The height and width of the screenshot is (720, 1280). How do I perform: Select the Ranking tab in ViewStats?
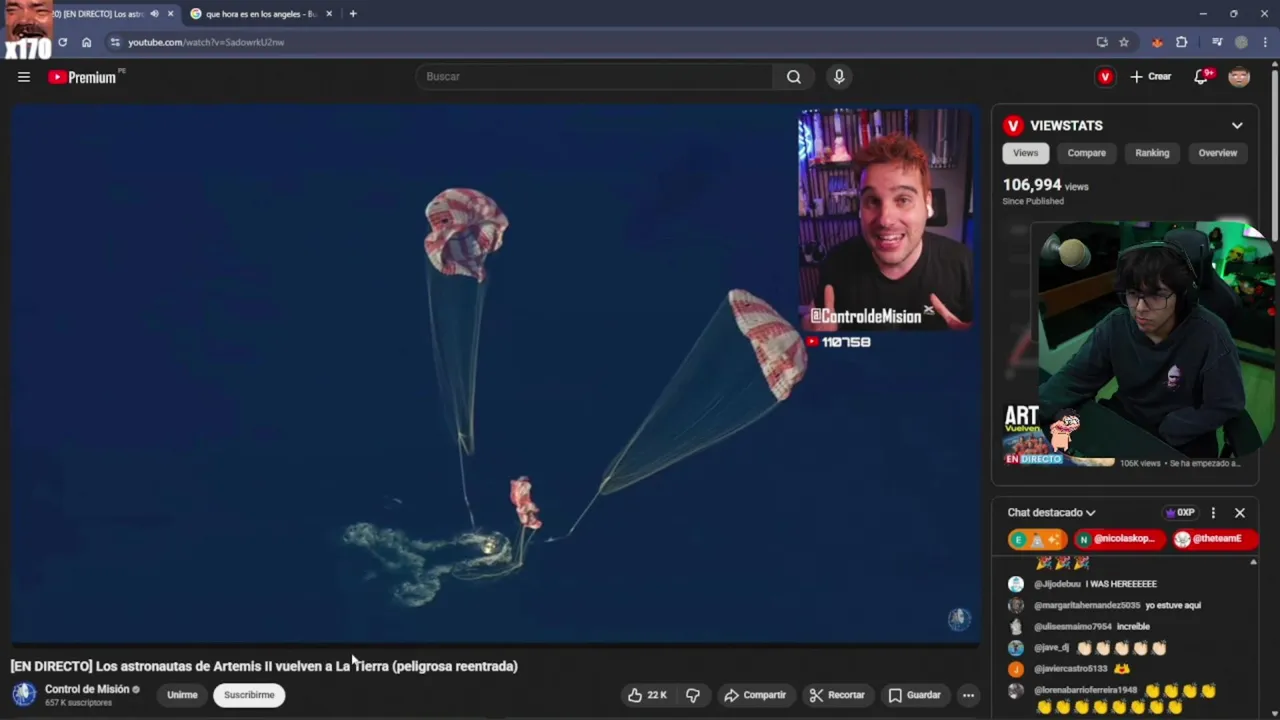coord(1152,153)
